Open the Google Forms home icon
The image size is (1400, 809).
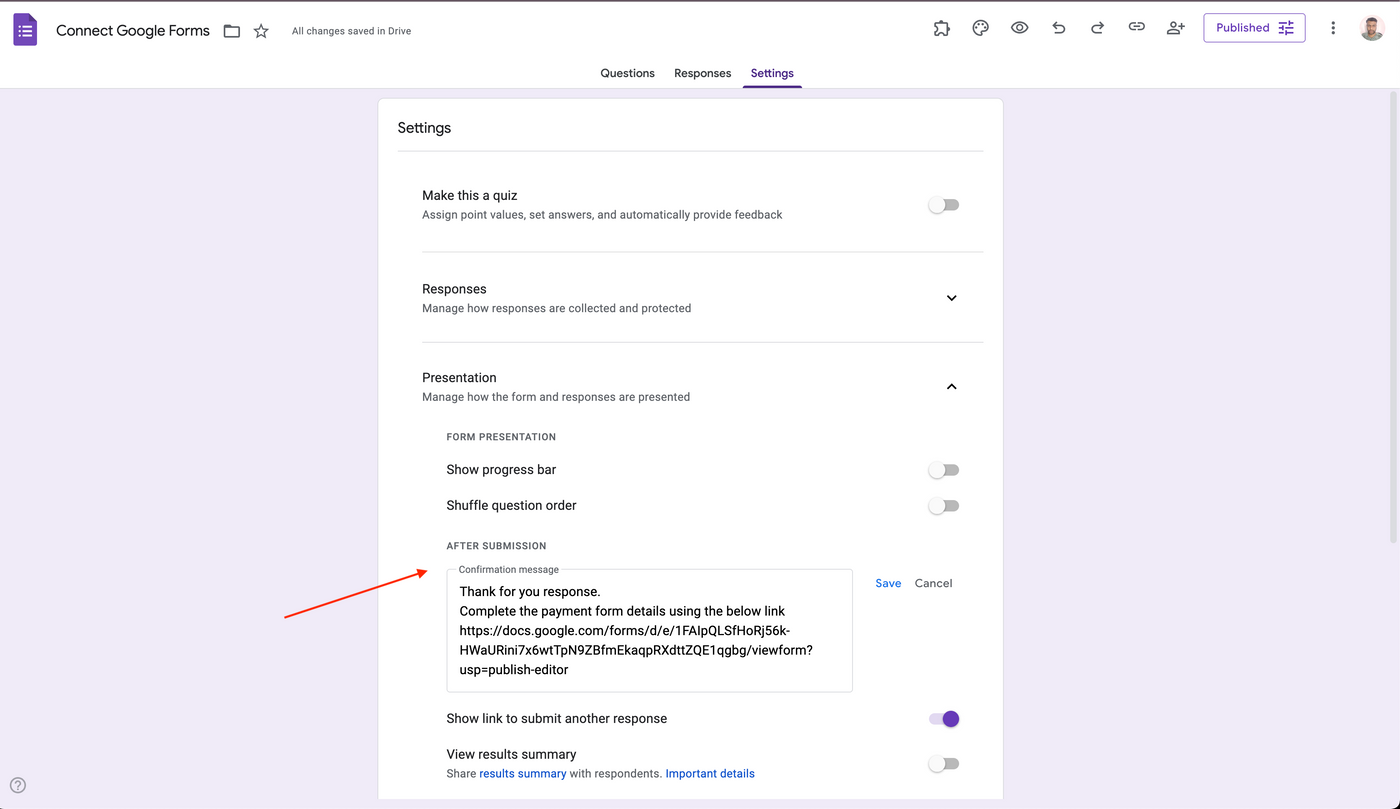click(x=25, y=29)
